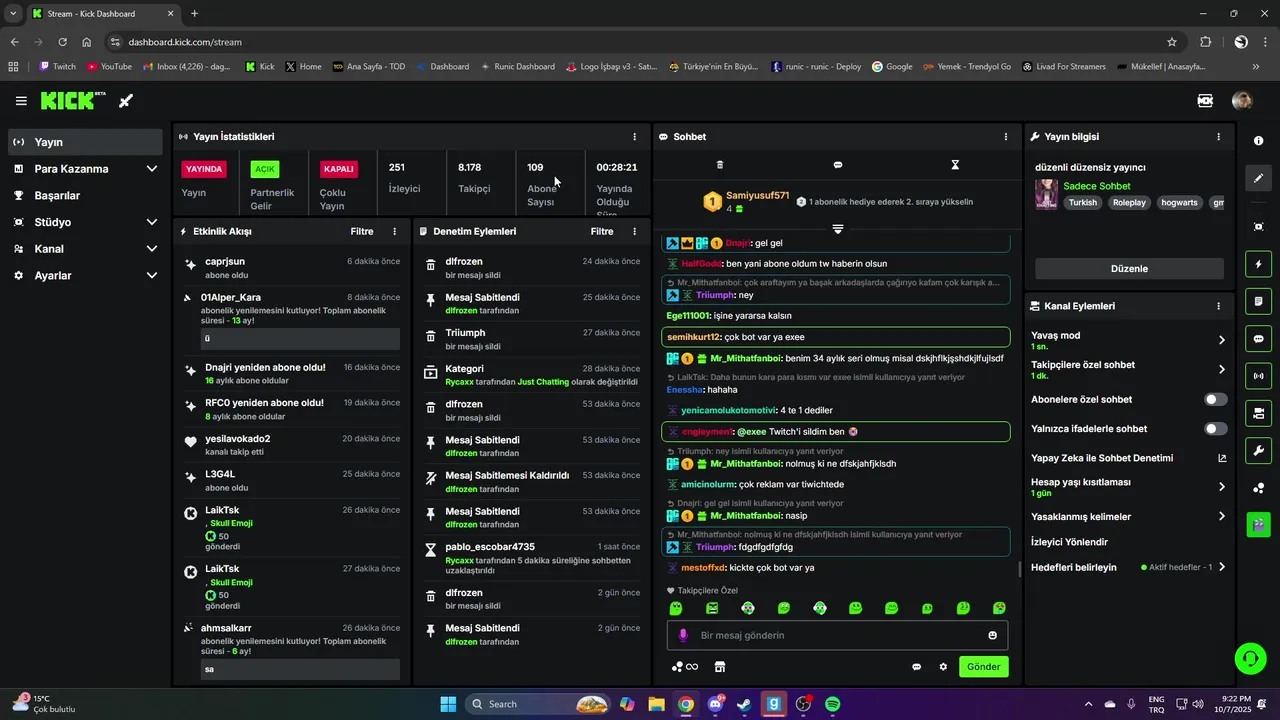Open the camera icon near profile avatar
1280x720 pixels.
tap(1205, 101)
